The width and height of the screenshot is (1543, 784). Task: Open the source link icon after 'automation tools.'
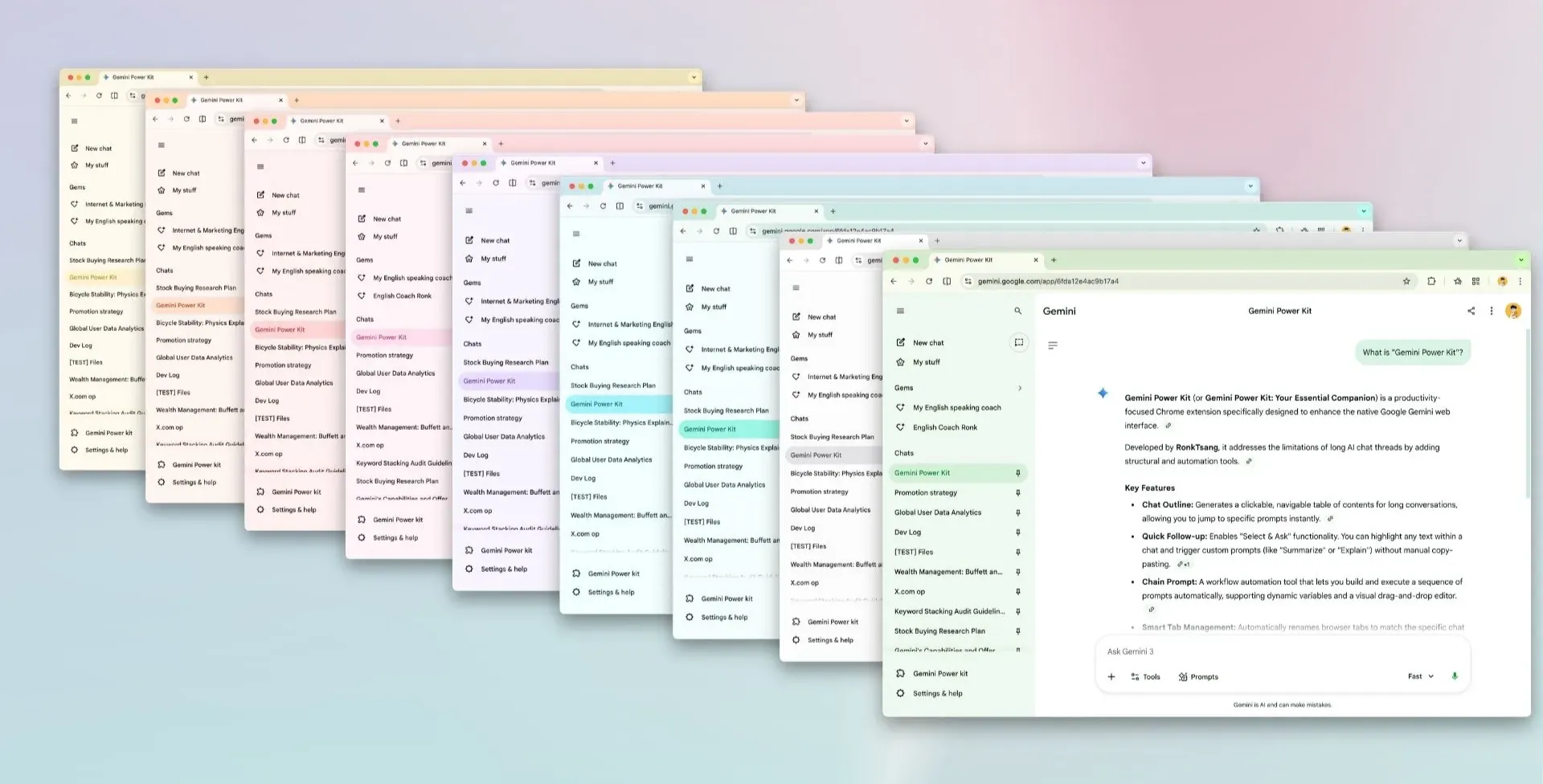pos(1249,461)
